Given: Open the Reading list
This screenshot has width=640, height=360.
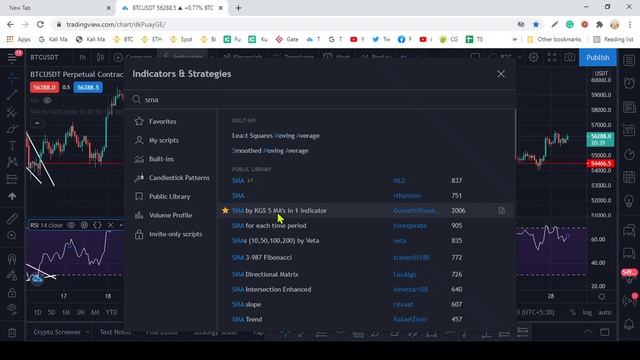Looking at the screenshot, I should coord(613,39).
